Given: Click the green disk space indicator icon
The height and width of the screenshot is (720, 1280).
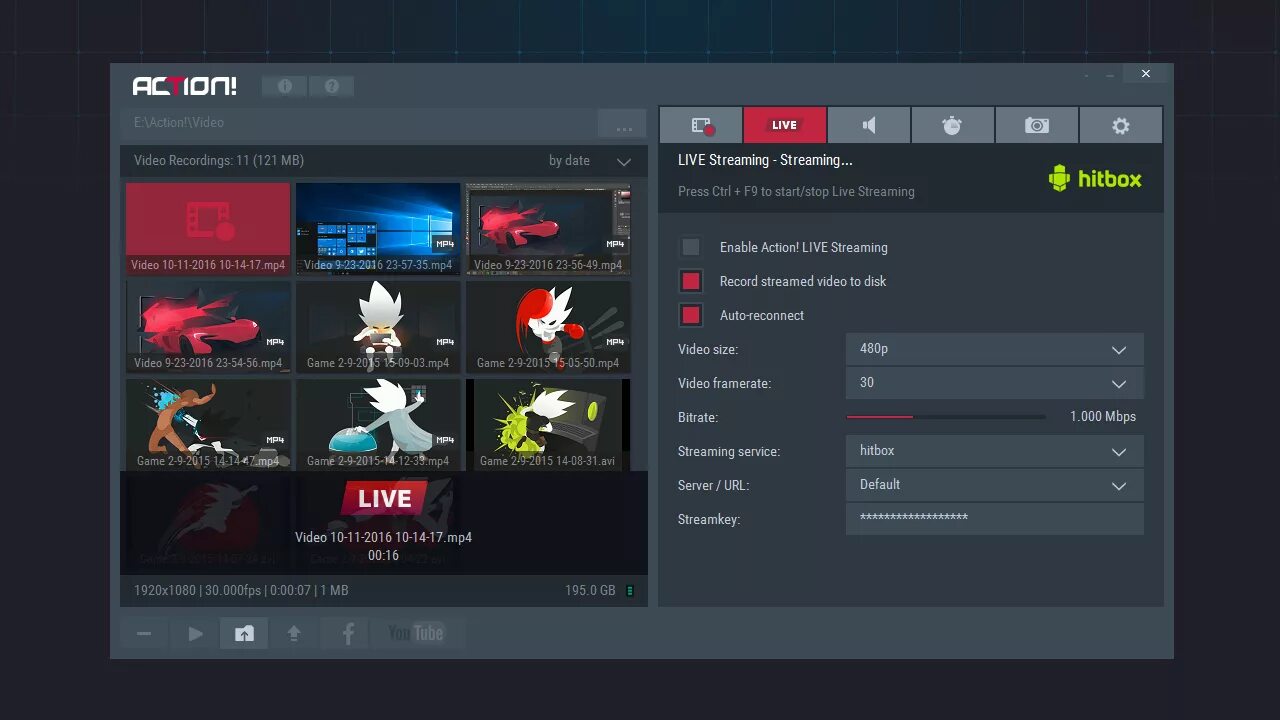Looking at the screenshot, I should pos(630,591).
